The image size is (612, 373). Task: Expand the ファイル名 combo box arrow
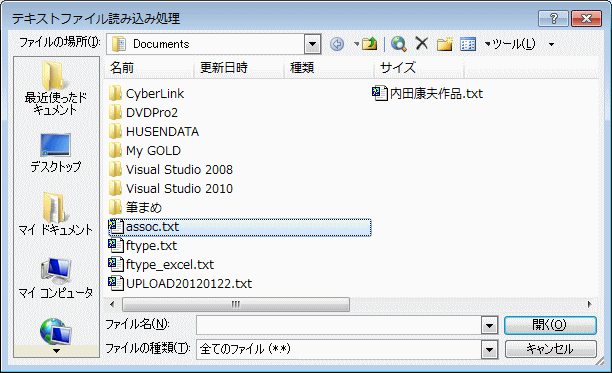click(489, 325)
